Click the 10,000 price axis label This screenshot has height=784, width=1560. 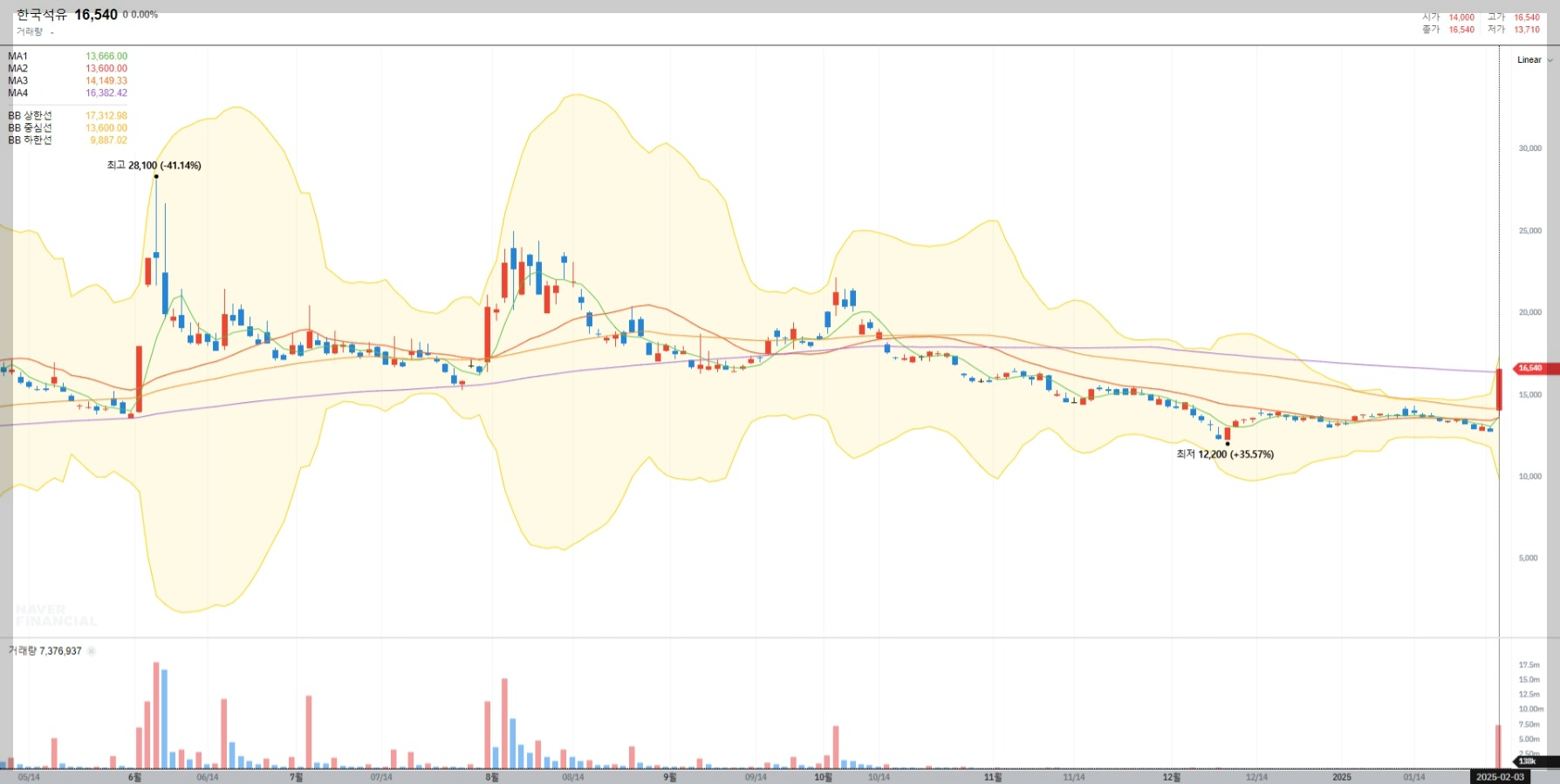pos(1530,476)
